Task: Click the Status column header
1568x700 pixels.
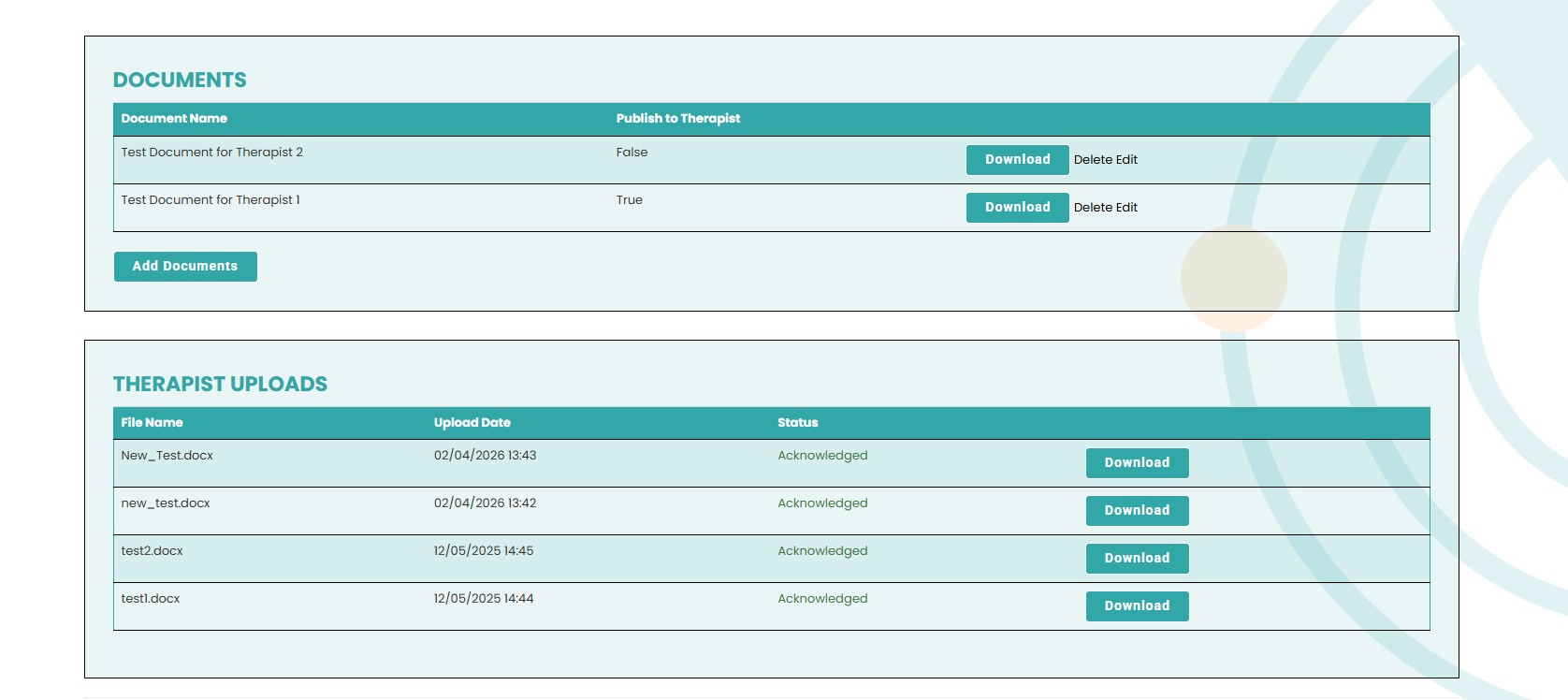Action: [x=798, y=423]
